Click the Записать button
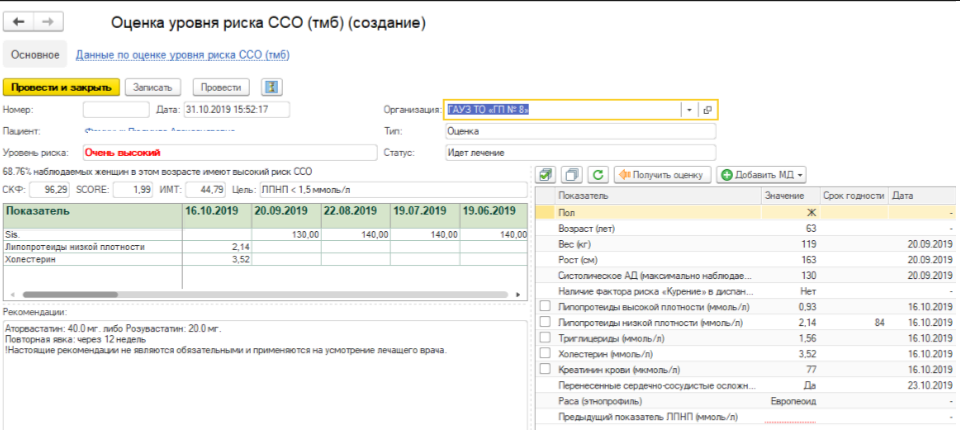The image size is (960, 430). pos(152,88)
